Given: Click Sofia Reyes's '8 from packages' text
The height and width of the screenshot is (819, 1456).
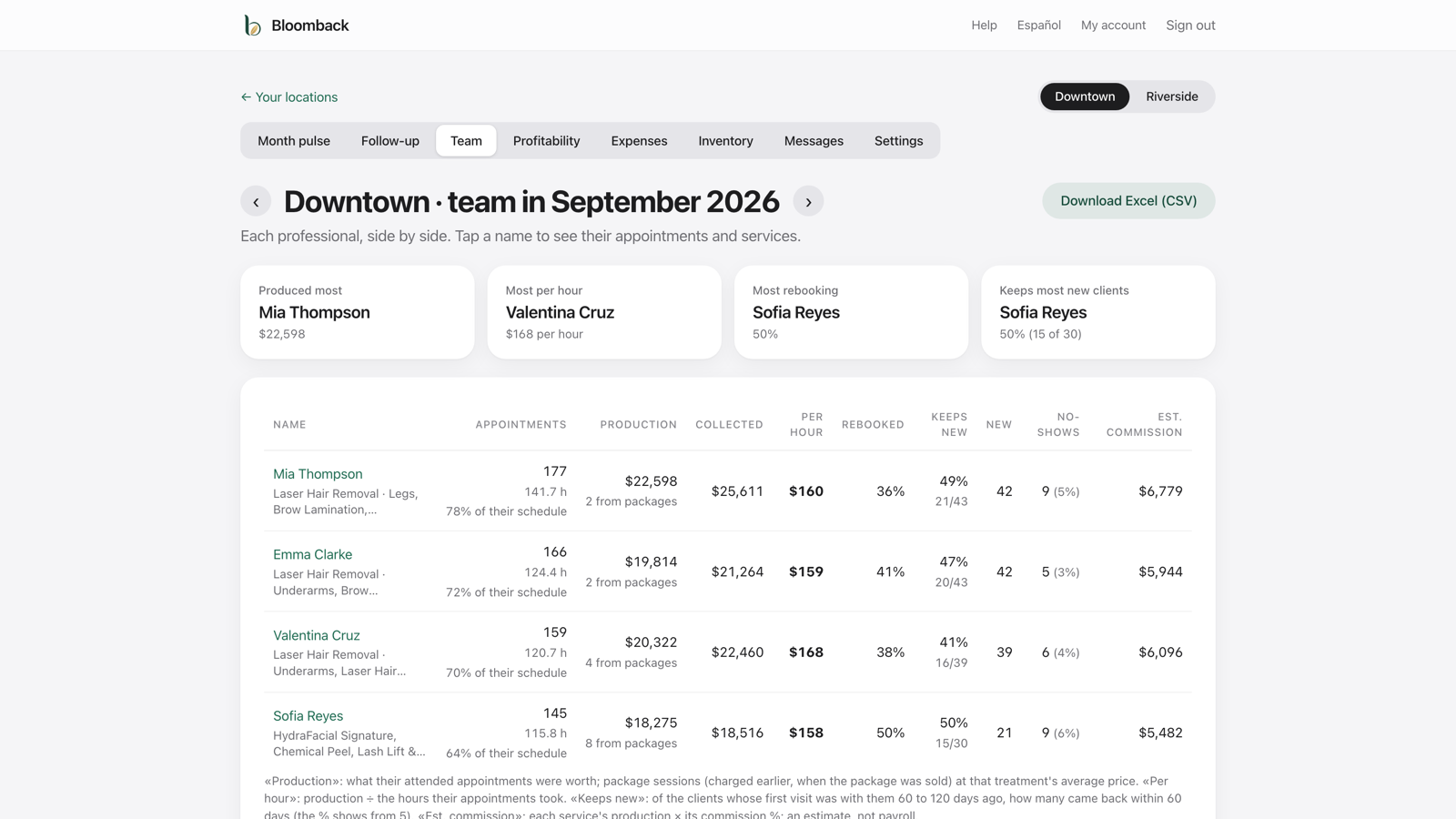Looking at the screenshot, I should tap(631, 743).
